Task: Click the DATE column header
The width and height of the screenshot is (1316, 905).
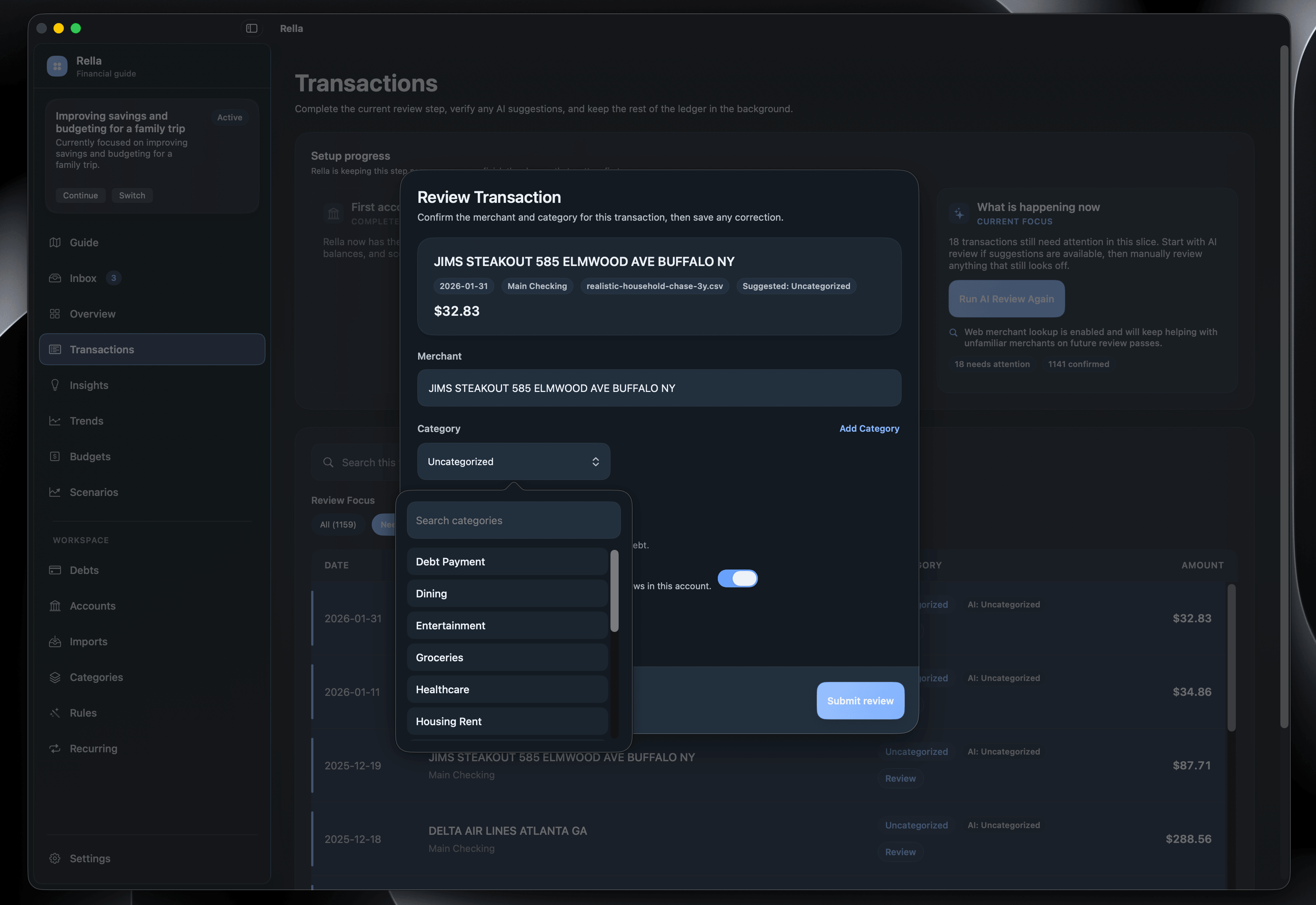Action: (337, 565)
